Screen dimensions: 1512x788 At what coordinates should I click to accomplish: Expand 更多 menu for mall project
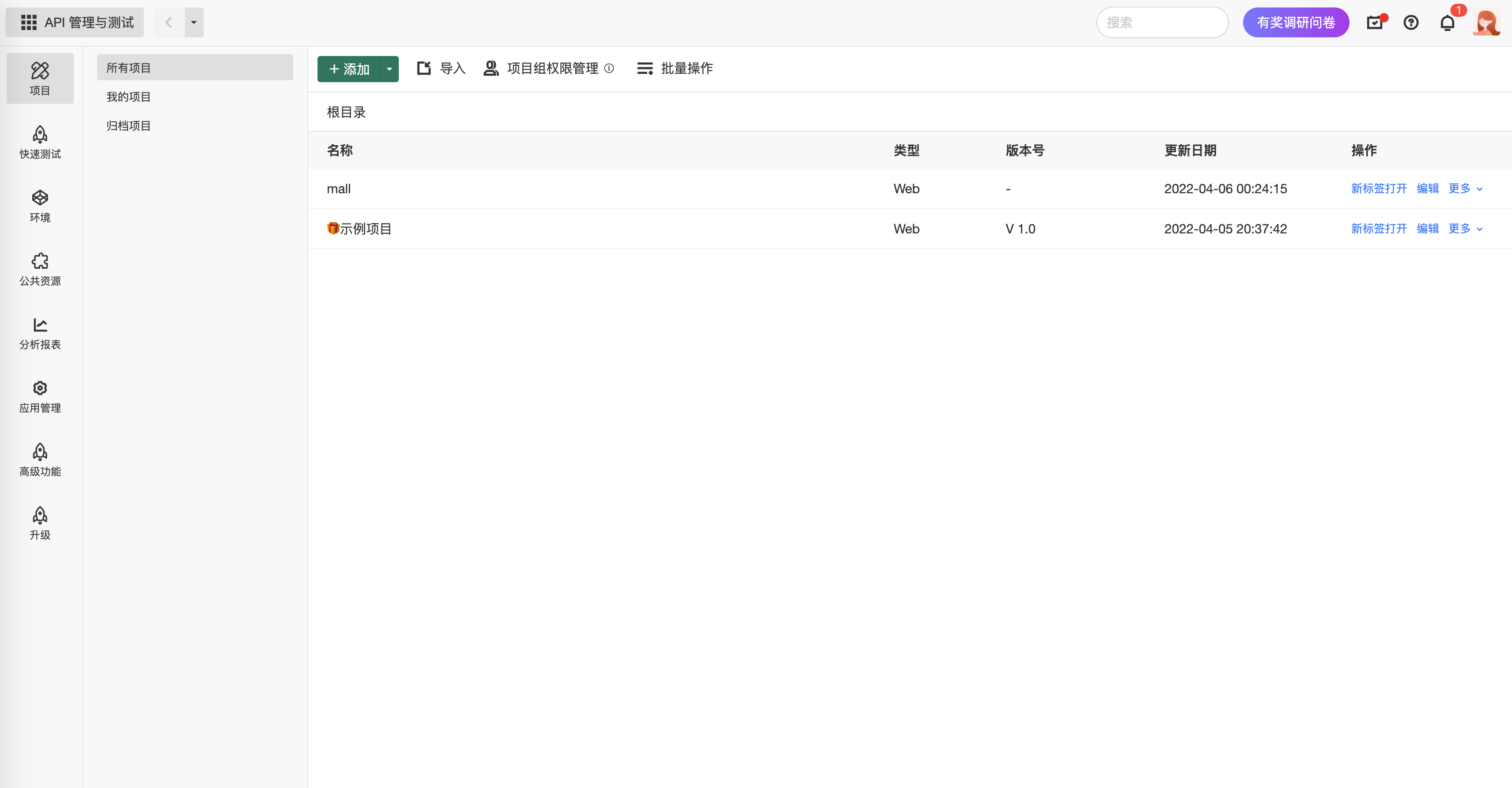1465,189
